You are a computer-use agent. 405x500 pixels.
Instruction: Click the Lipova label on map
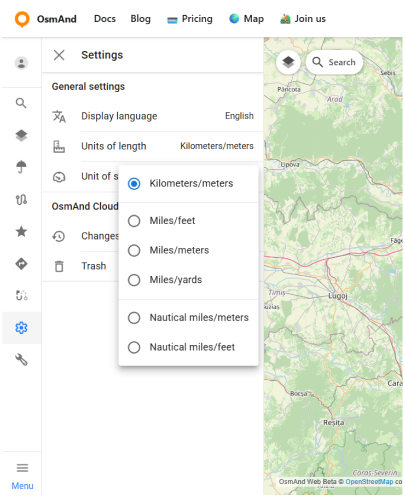click(x=290, y=165)
